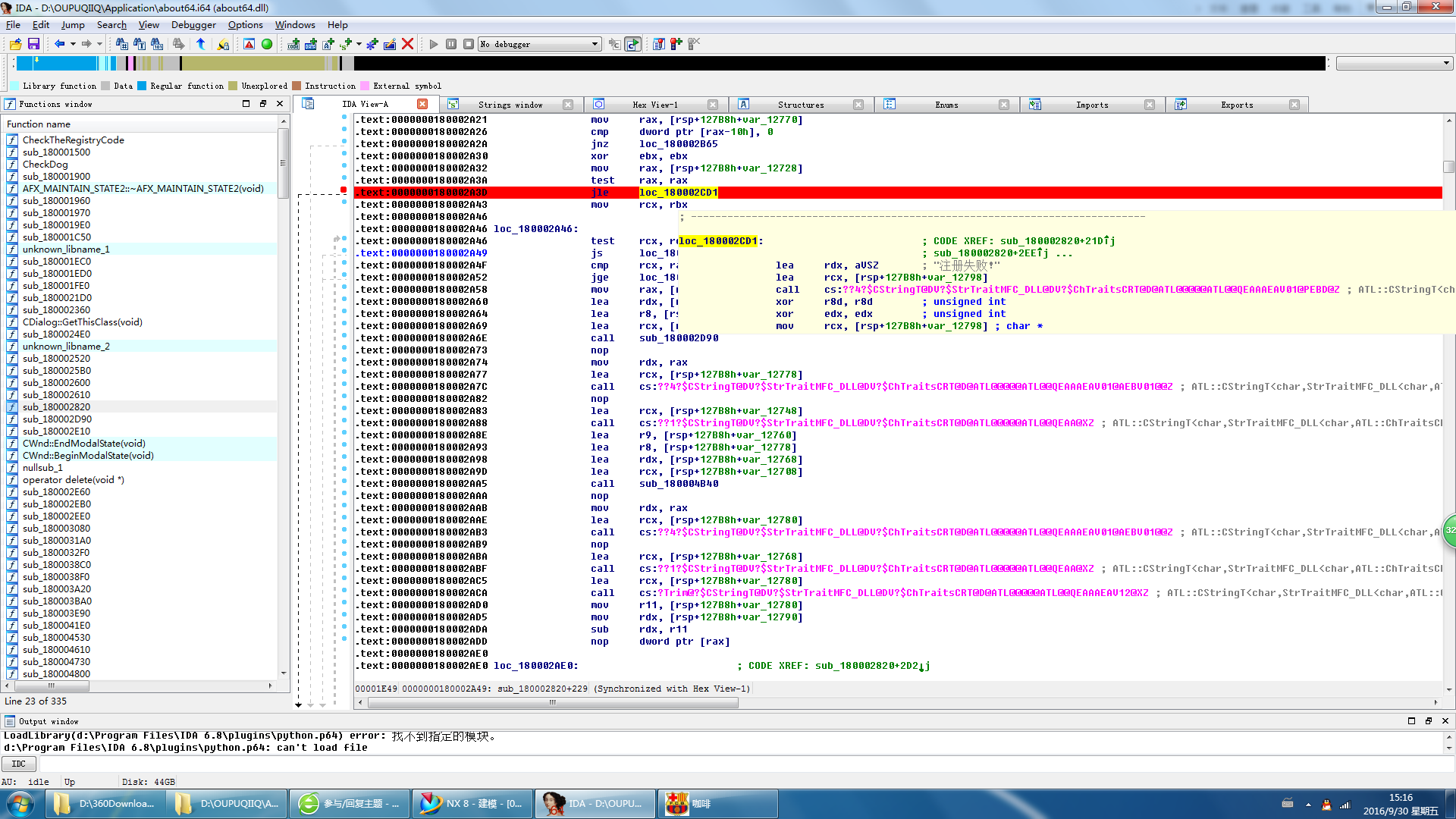This screenshot has width=1456, height=819.
Task: Click the Convert to data icon
Action: tap(311, 44)
